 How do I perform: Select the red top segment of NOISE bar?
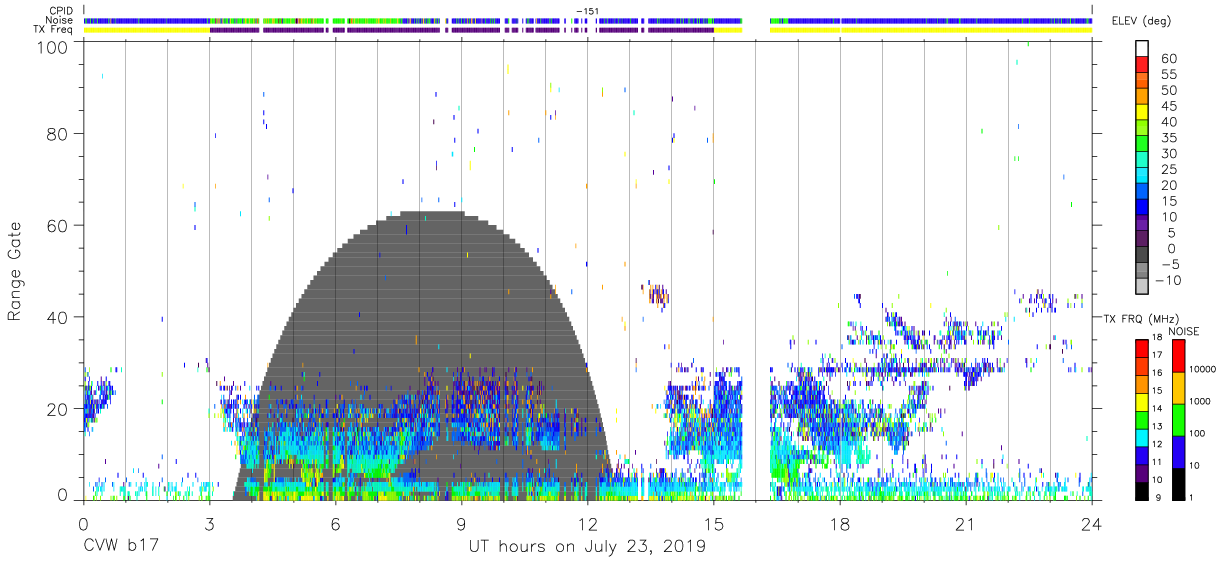point(1178,356)
